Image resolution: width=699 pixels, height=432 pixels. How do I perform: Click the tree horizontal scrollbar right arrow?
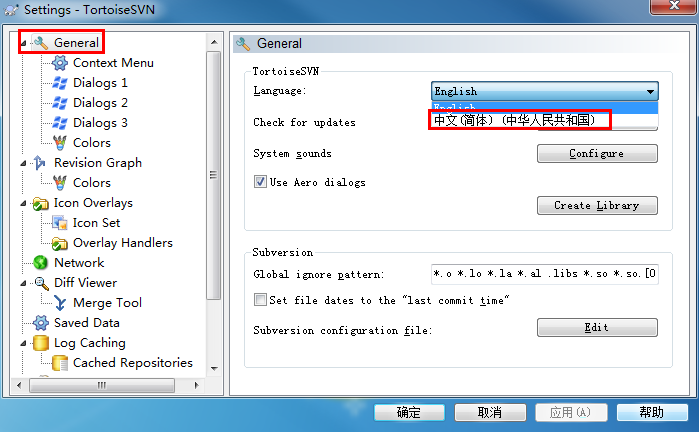tap(197, 385)
